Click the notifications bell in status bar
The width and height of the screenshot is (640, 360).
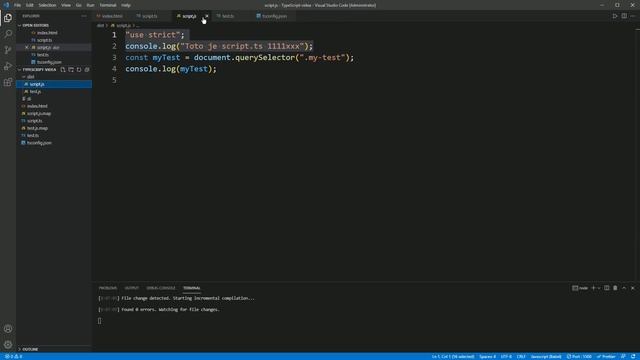633,356
